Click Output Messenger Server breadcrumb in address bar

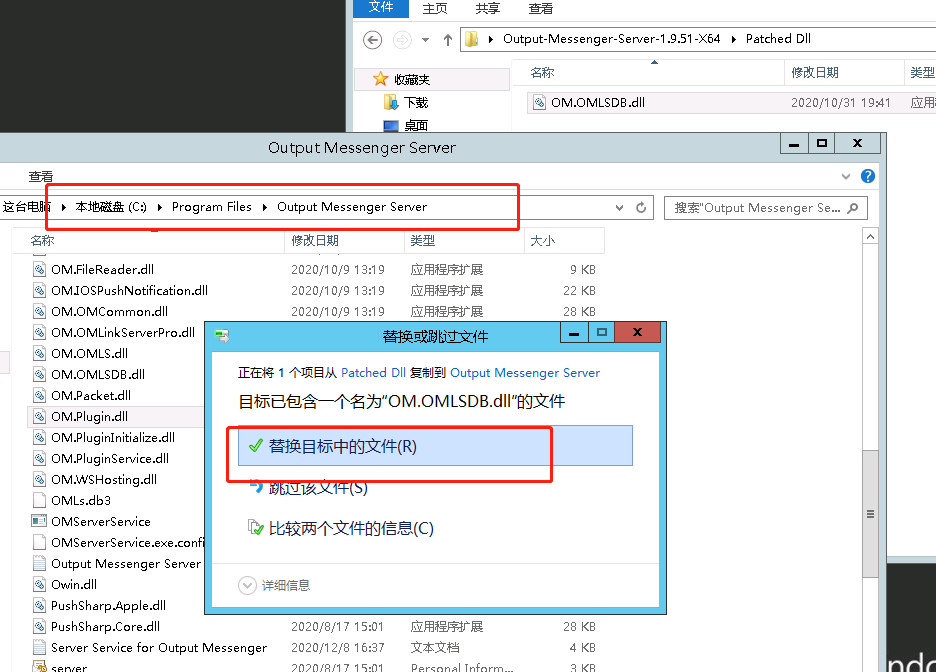tap(352, 207)
